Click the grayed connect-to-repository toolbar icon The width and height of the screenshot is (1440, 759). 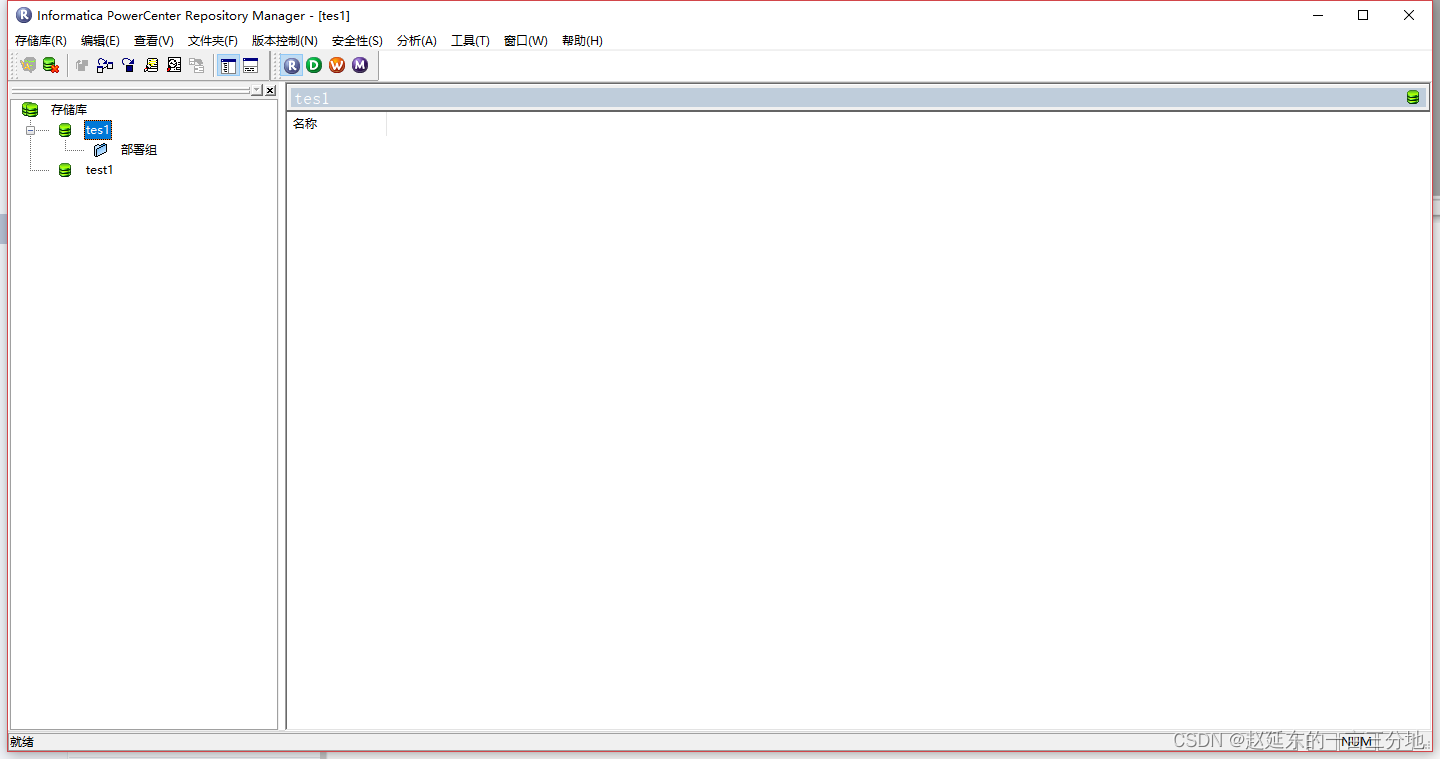(28, 65)
